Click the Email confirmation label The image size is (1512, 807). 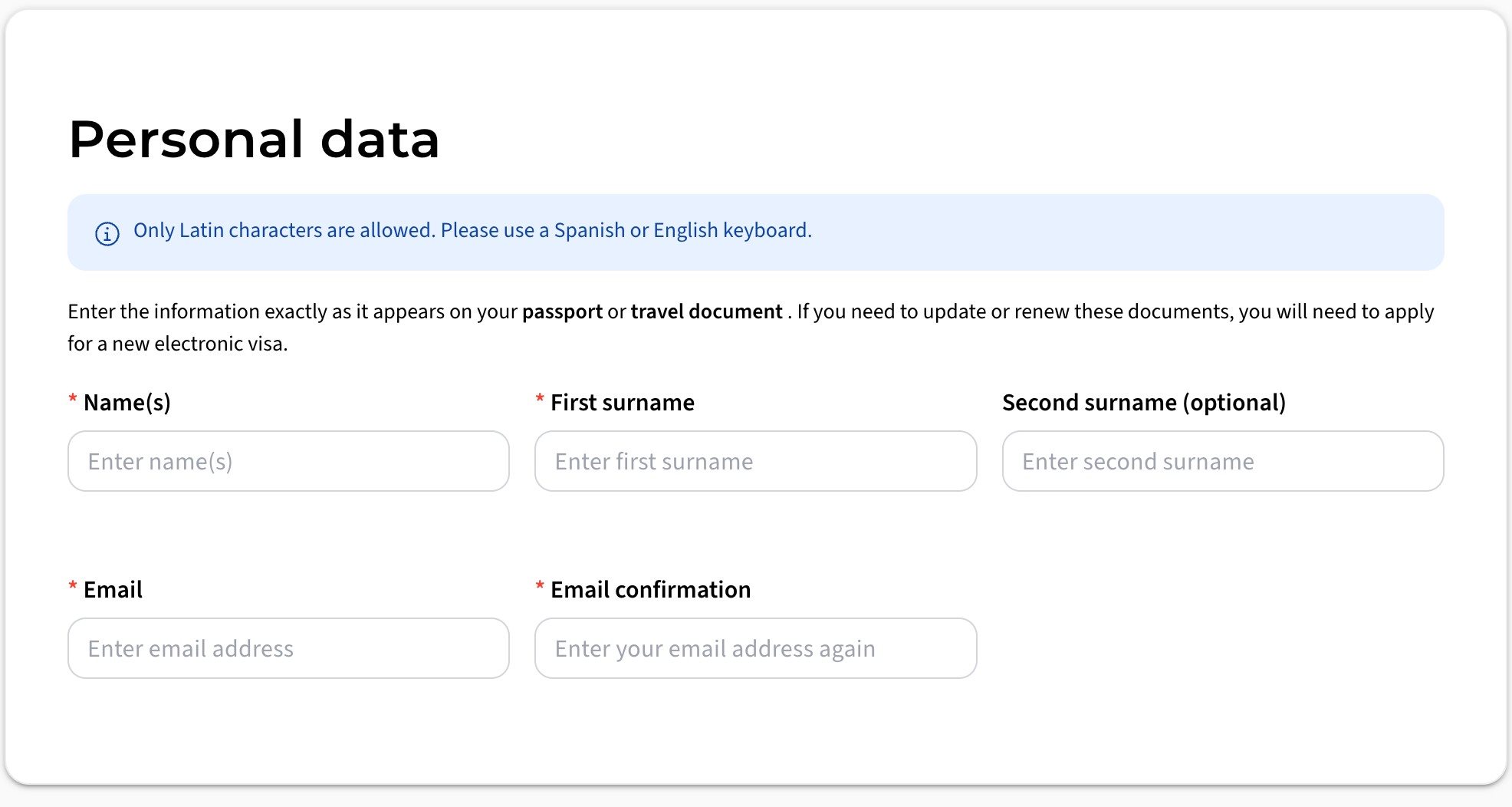pyautogui.click(x=650, y=590)
